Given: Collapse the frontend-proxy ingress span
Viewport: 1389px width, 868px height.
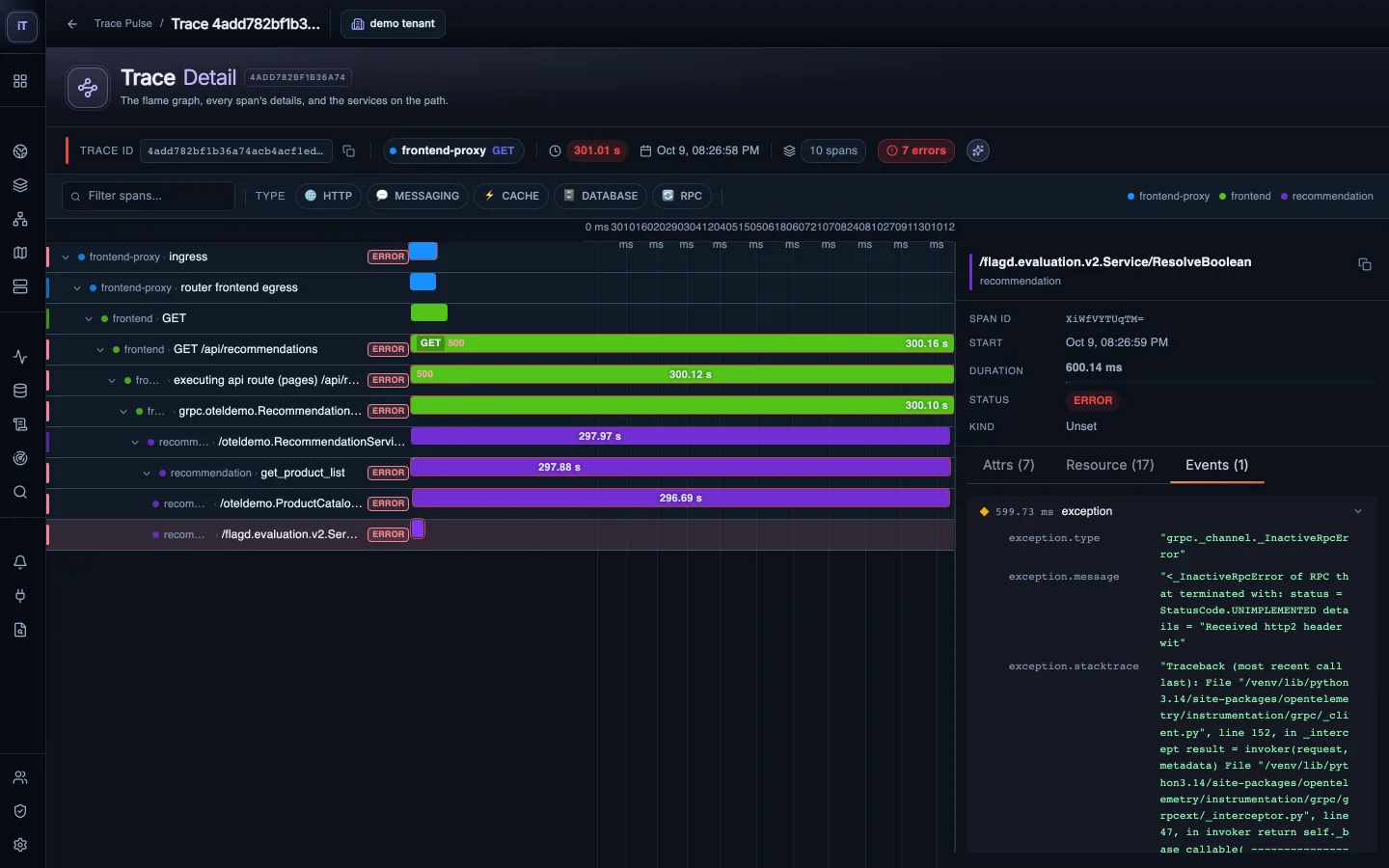Looking at the screenshot, I should [x=66, y=258].
